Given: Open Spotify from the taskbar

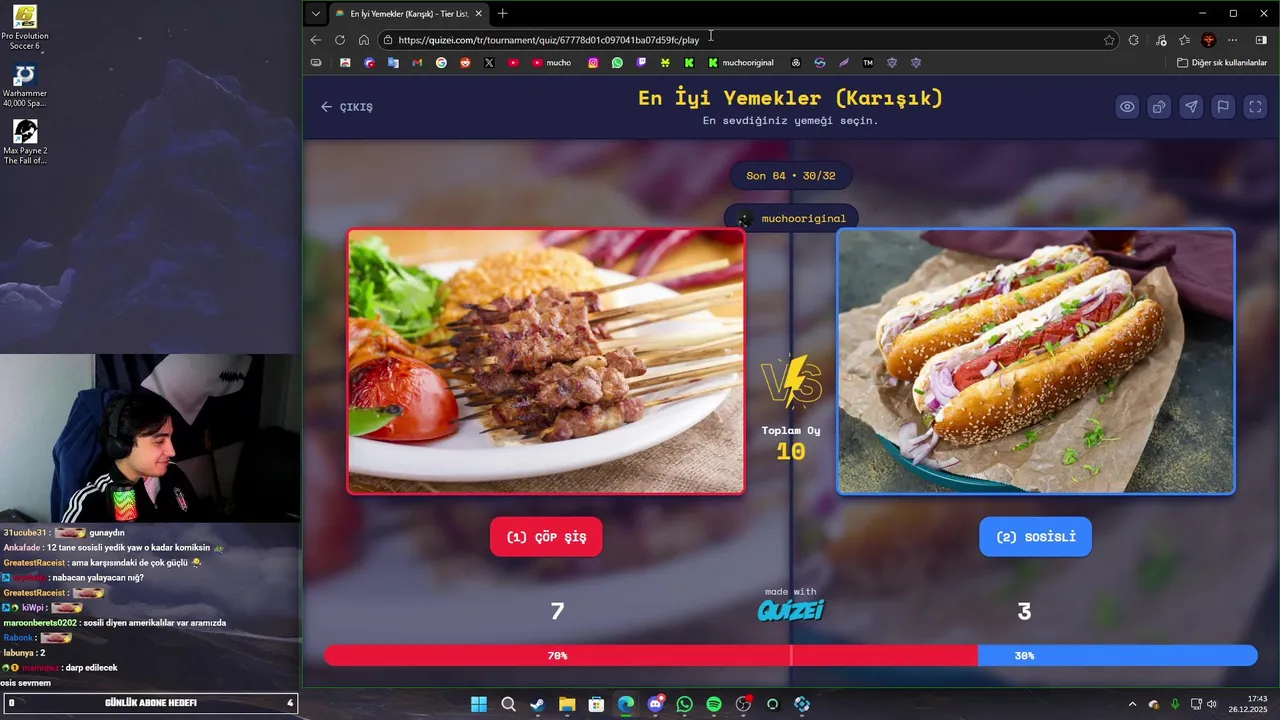Looking at the screenshot, I should 714,704.
